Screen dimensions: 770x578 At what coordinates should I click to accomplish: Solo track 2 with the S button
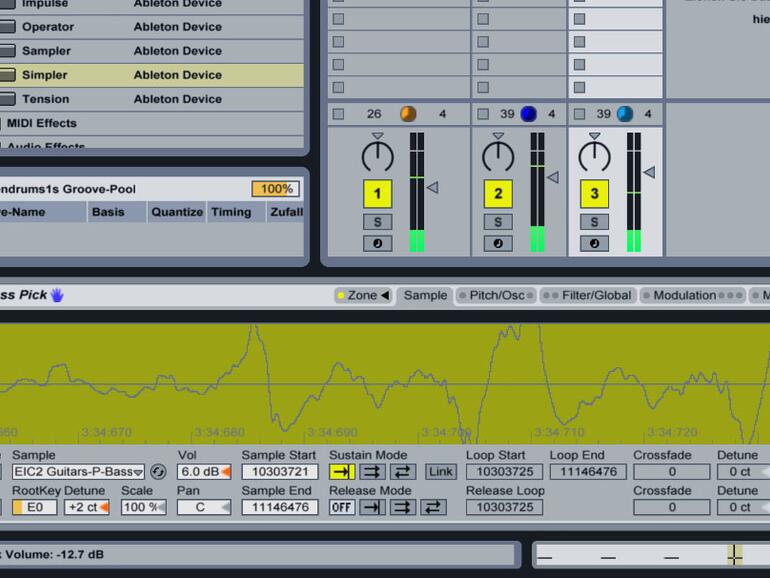(498, 222)
